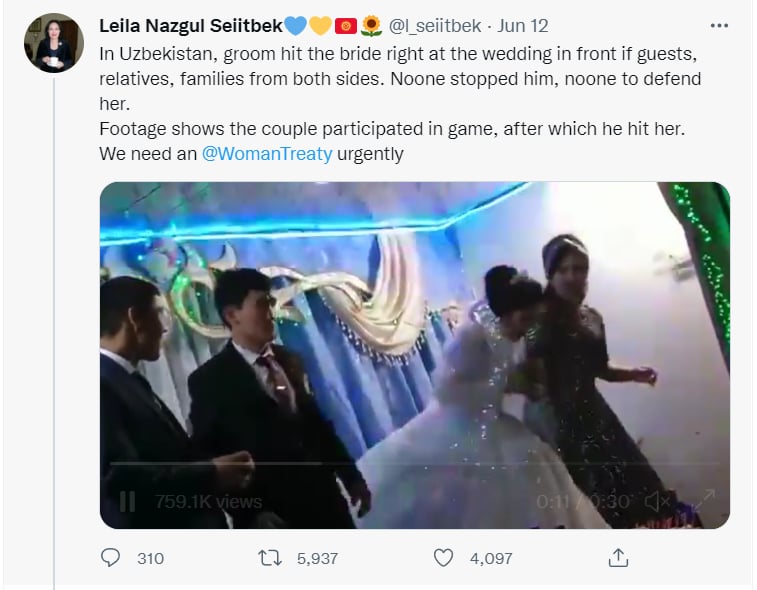757x590 pixels.
Task: Click the 4,097 likes count
Action: click(x=491, y=559)
